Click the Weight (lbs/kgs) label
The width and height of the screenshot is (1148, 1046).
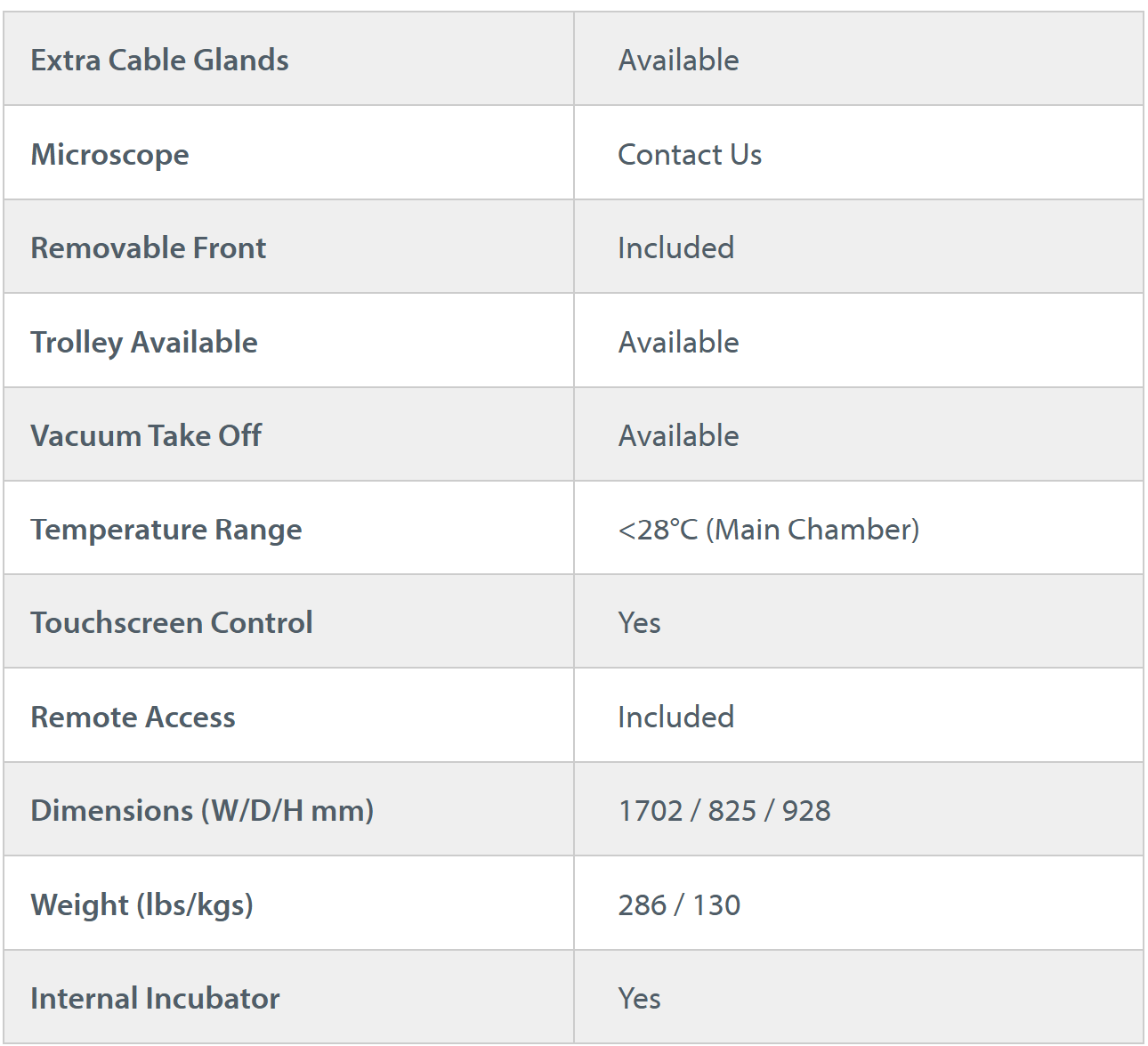pos(141,905)
